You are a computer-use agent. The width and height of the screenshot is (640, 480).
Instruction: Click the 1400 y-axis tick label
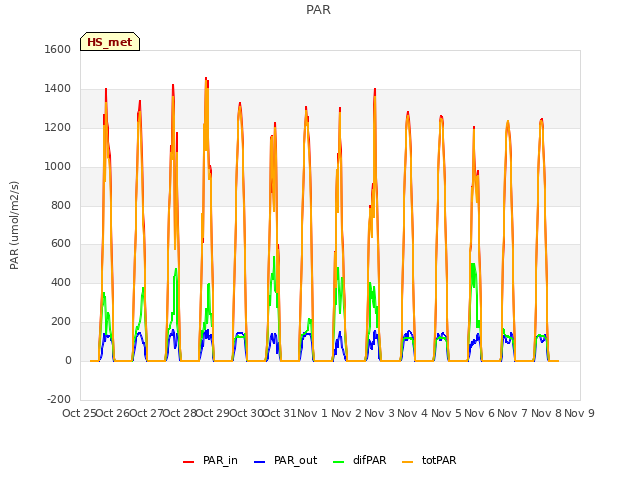point(58,88)
